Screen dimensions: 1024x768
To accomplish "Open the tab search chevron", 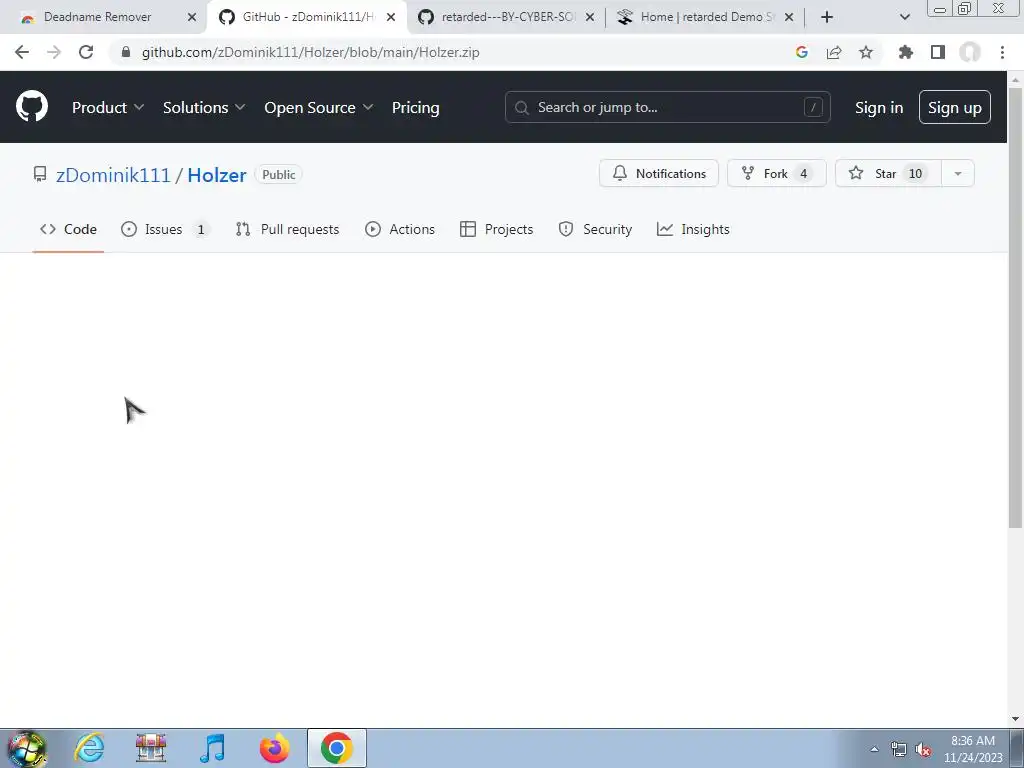I will click(904, 17).
